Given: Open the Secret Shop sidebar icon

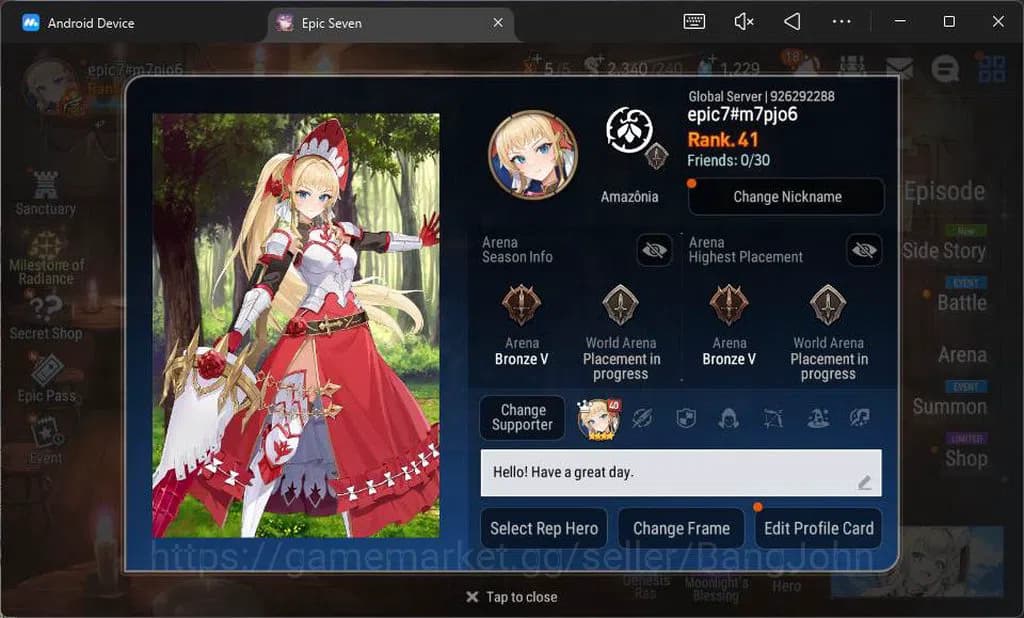Looking at the screenshot, I should click(x=46, y=317).
